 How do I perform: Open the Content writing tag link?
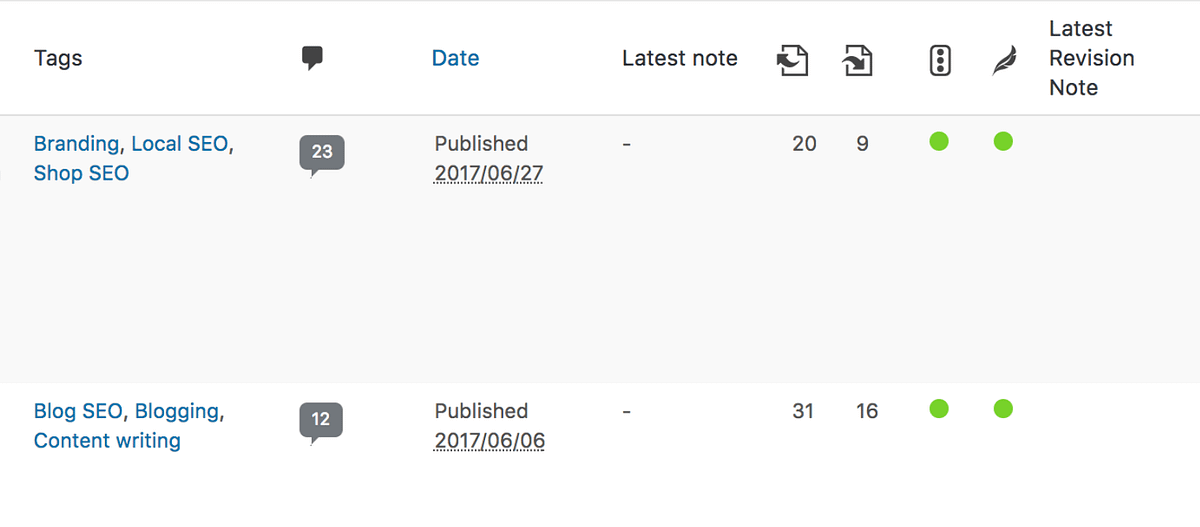[x=107, y=440]
